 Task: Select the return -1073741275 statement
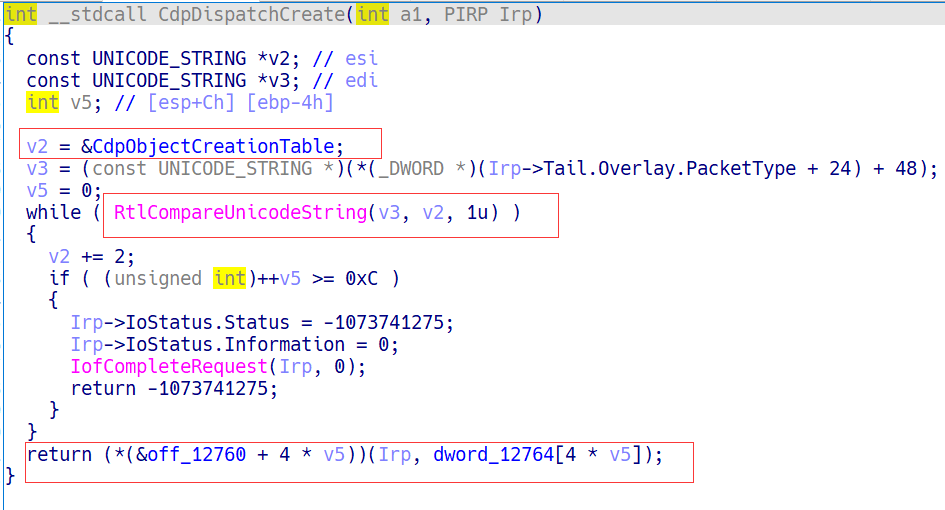pos(174,388)
